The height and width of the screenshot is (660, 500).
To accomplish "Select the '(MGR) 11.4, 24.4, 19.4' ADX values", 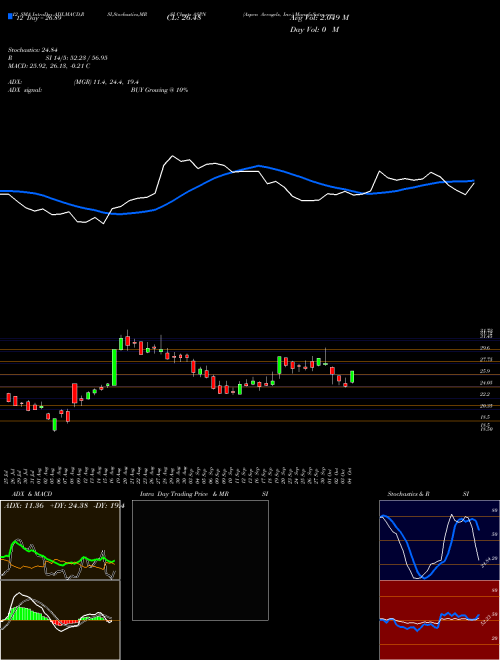I will coord(106,82).
